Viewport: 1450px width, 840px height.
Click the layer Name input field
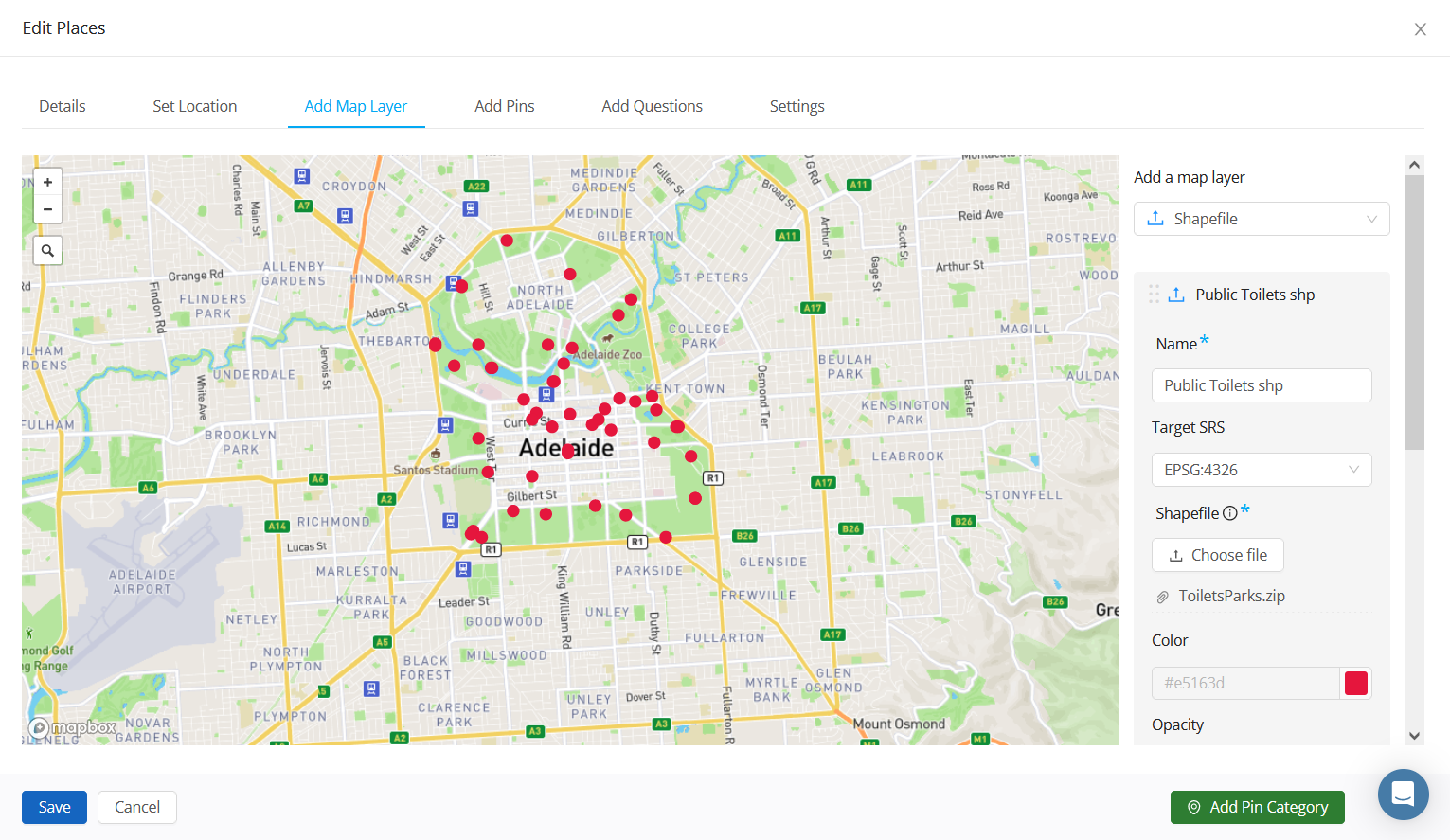click(1262, 385)
